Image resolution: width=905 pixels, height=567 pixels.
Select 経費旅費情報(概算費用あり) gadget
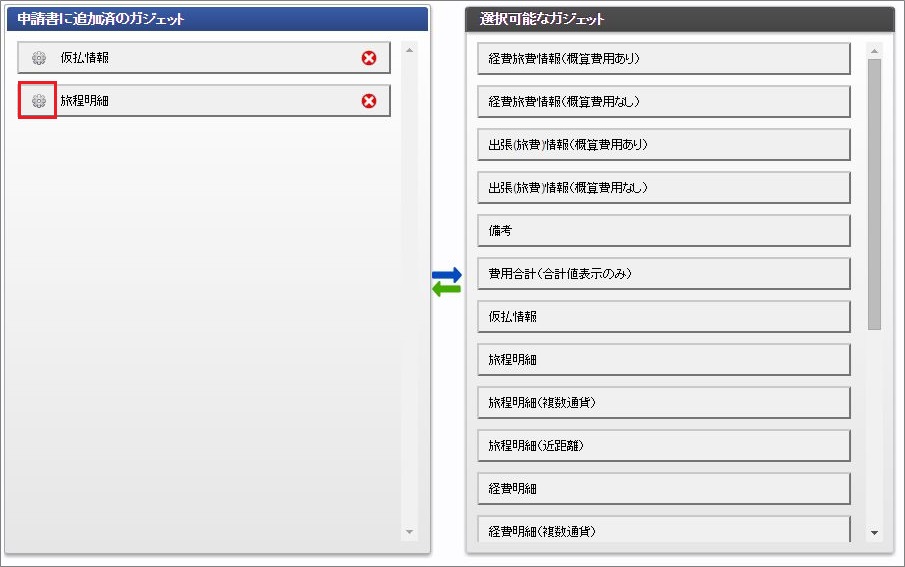tap(664, 58)
